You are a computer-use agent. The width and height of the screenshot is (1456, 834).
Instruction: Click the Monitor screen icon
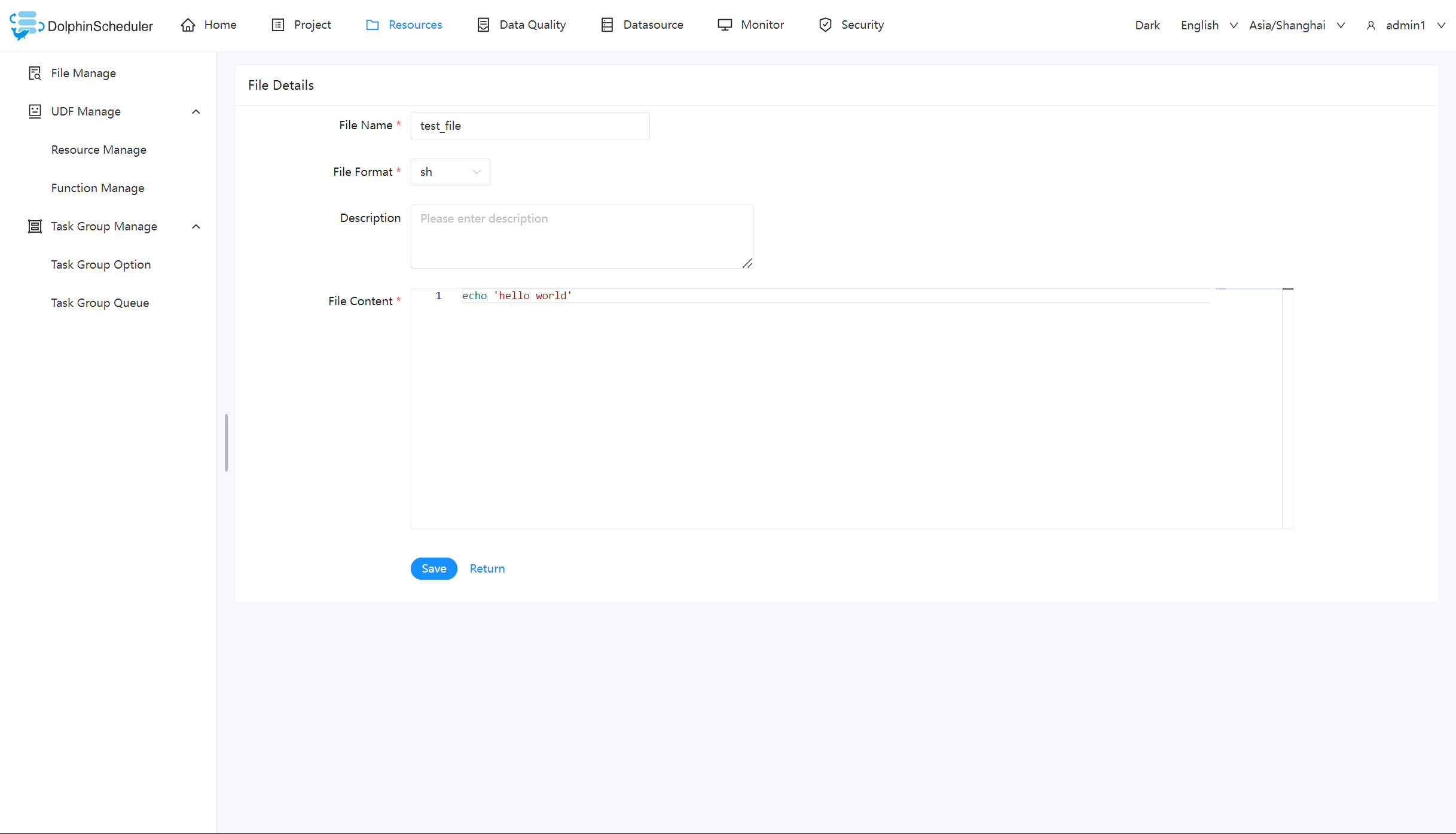pyautogui.click(x=724, y=25)
